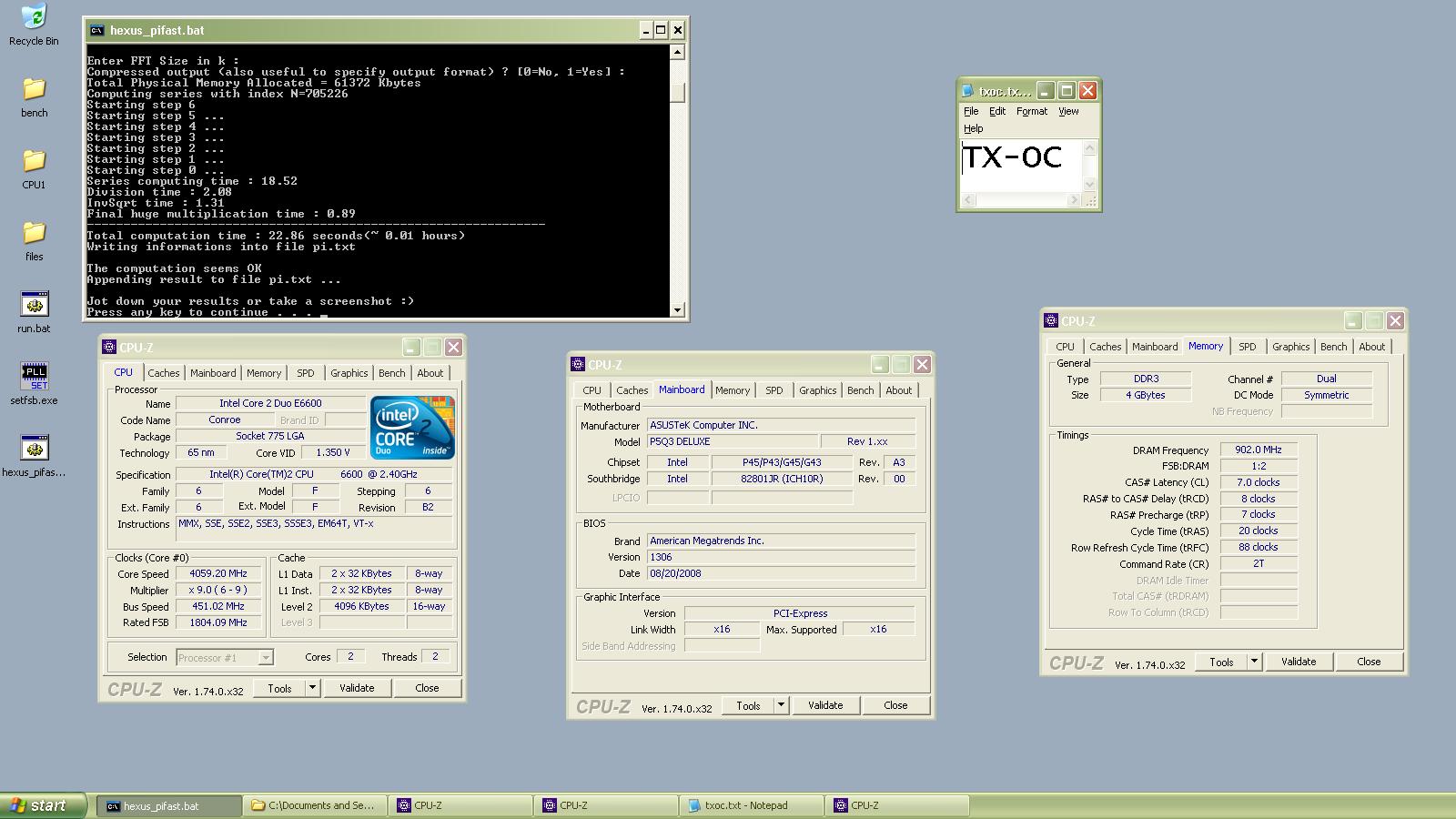
Task: Open Bench tab in Mainboard window
Action: tap(861, 390)
